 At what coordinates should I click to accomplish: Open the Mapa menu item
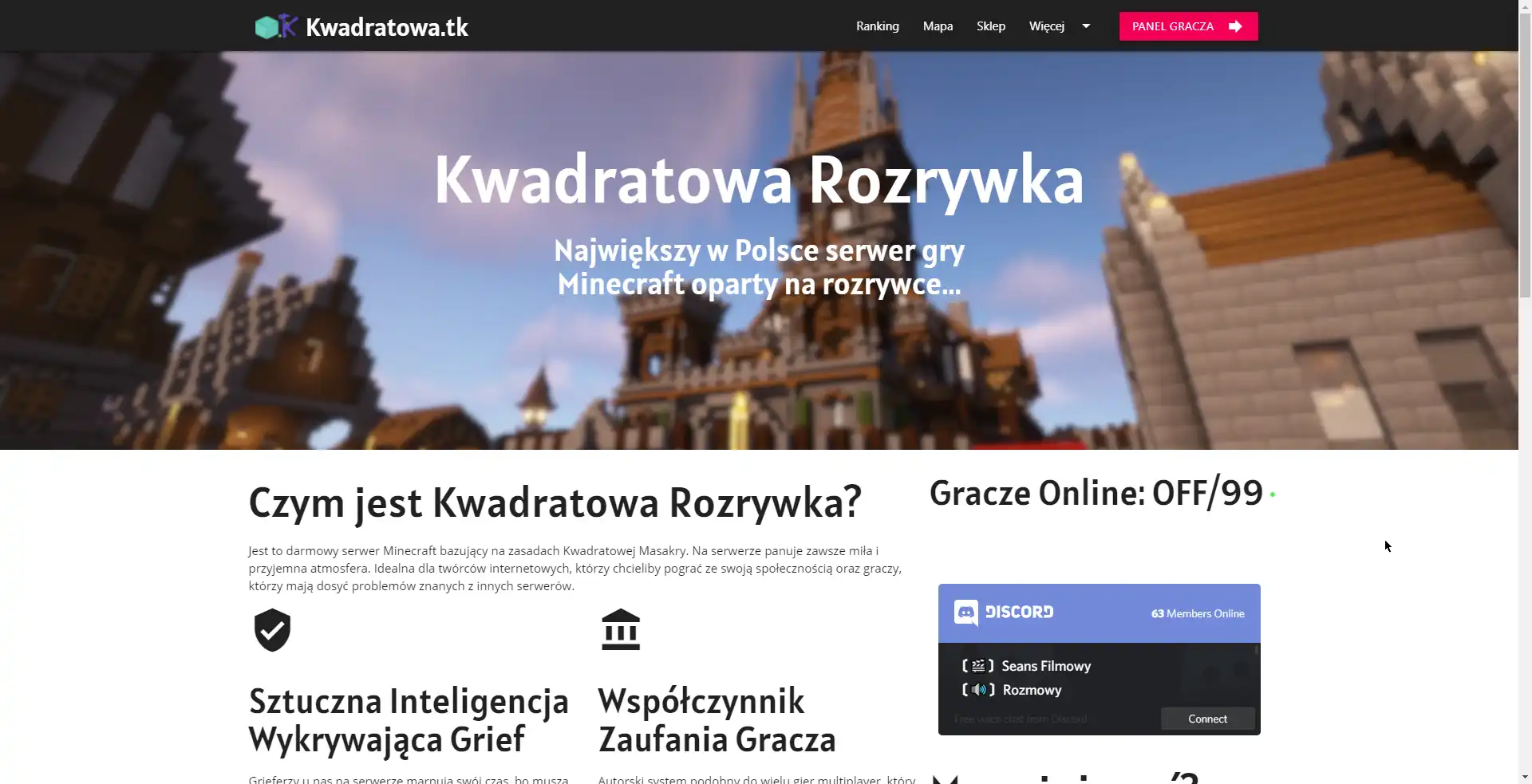(938, 26)
